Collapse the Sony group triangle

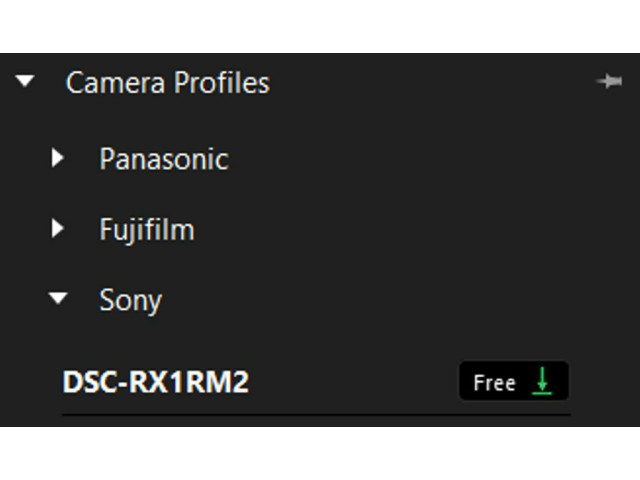(x=58, y=298)
